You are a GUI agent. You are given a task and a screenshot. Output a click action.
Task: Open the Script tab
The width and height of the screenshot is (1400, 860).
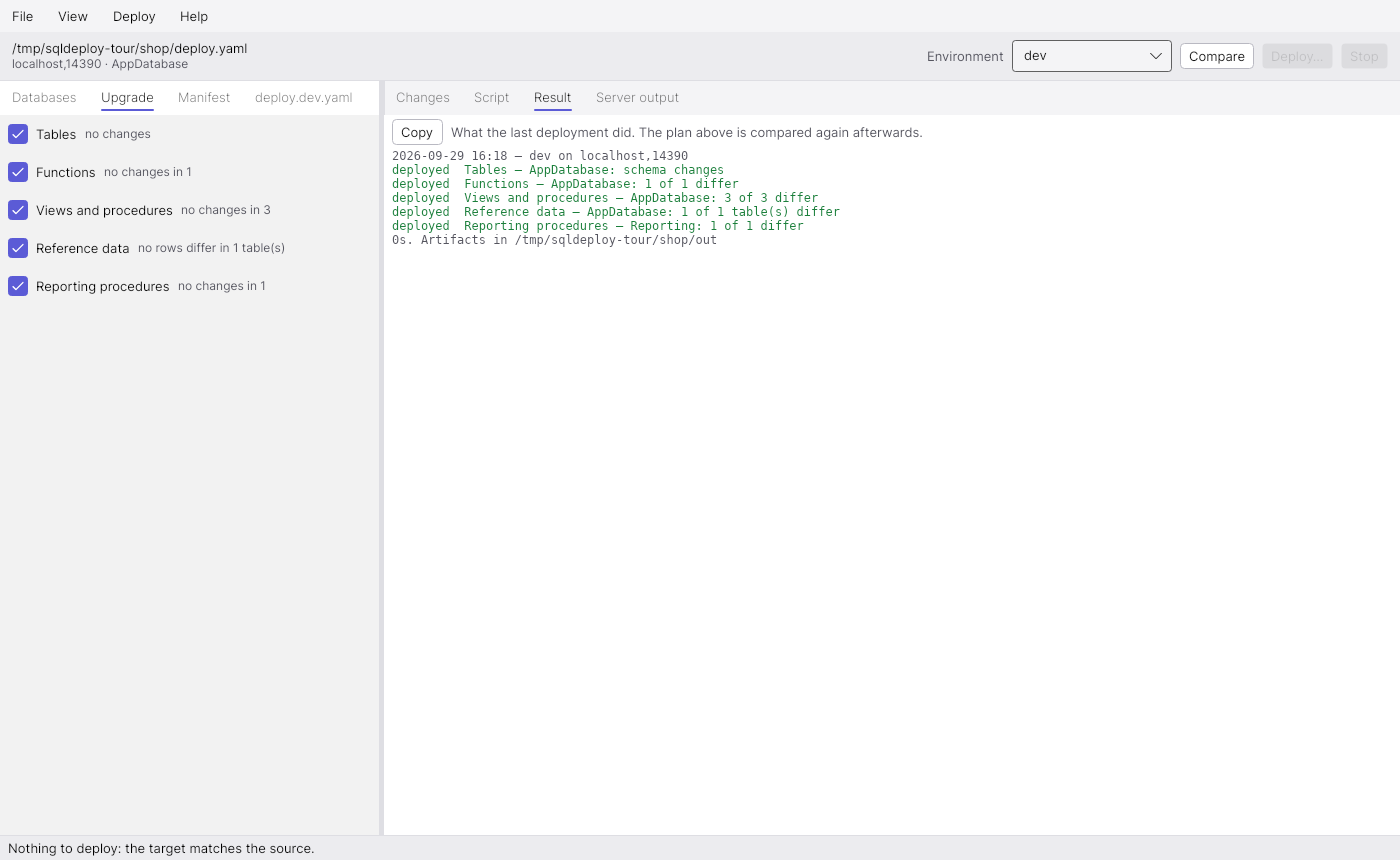(491, 97)
